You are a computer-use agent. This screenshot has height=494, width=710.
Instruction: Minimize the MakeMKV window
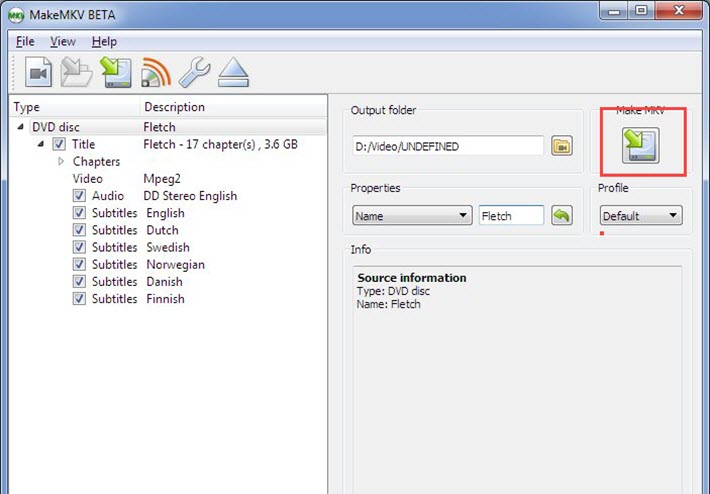(614, 10)
